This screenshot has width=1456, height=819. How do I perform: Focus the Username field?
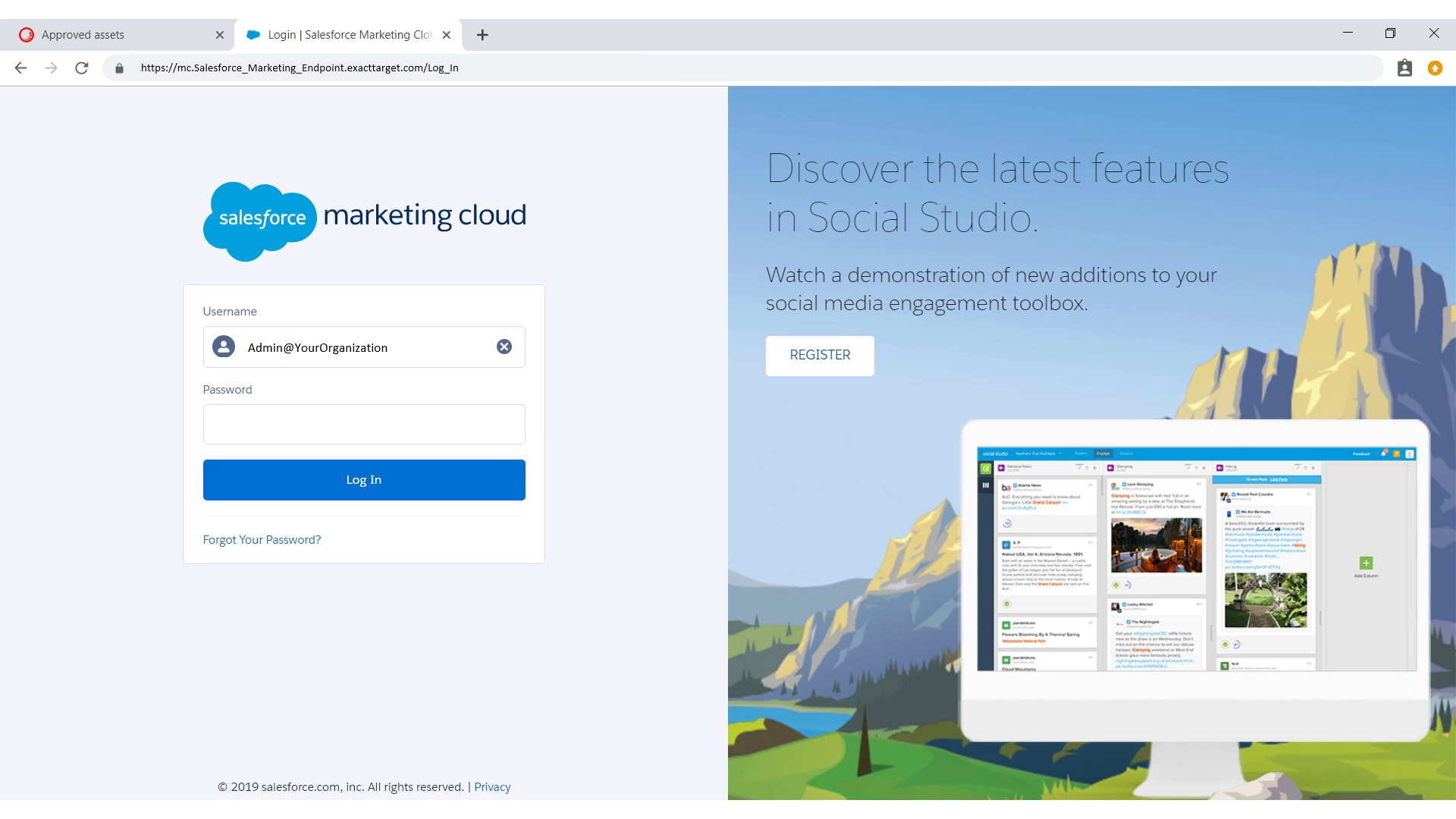point(364,347)
